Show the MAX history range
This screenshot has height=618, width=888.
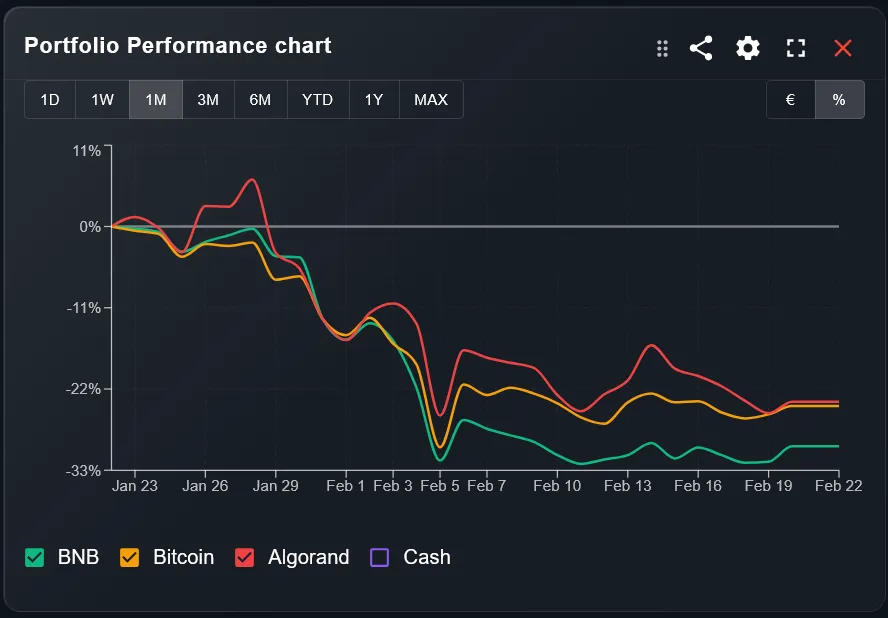(430, 99)
